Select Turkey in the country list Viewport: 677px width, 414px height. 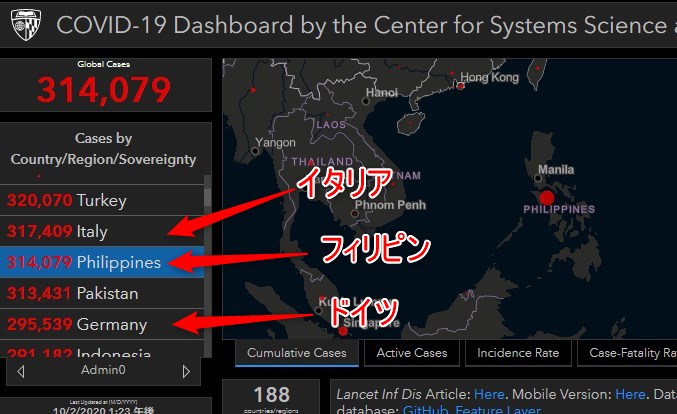pos(102,200)
